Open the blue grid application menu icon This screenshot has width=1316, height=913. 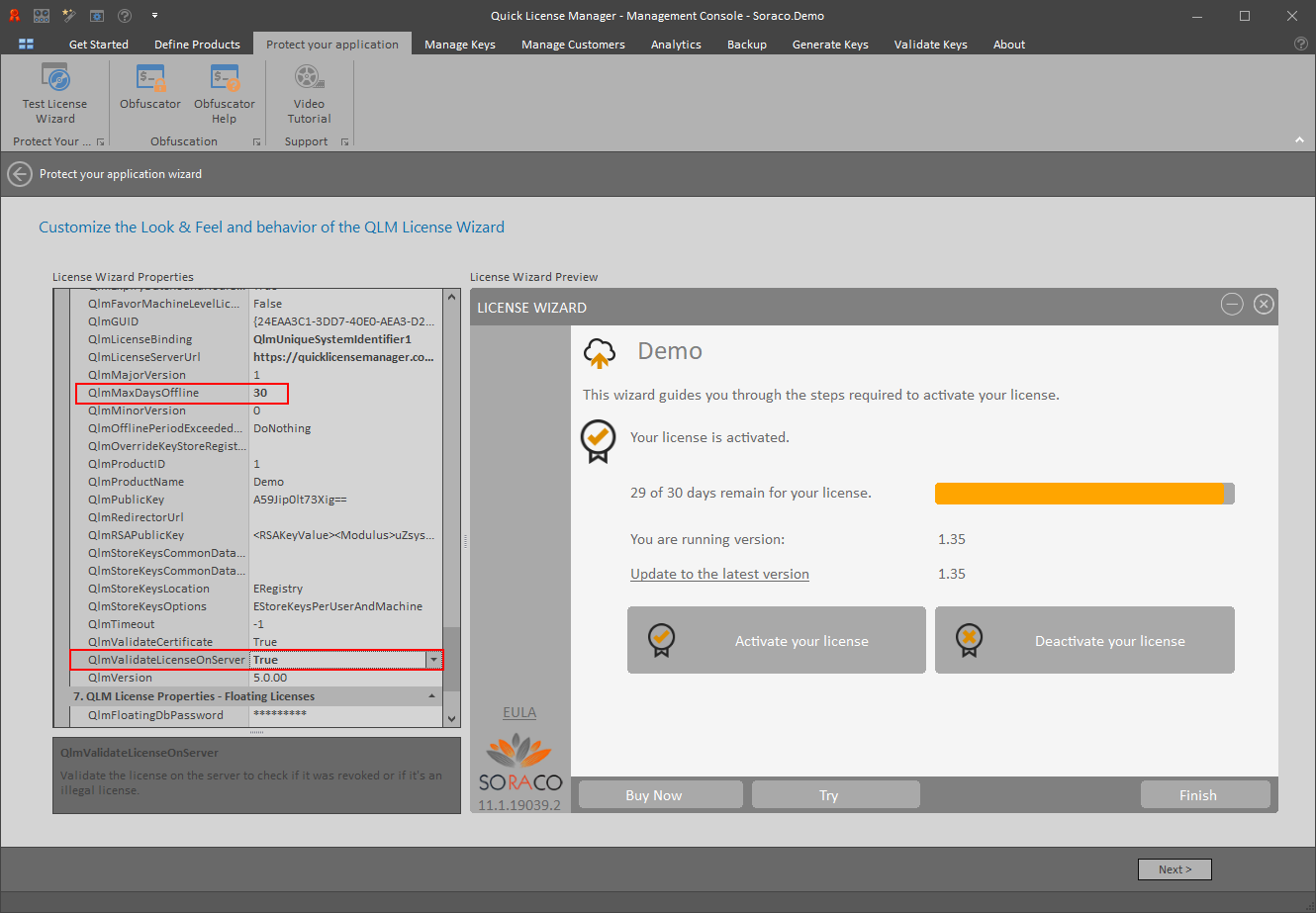(x=26, y=45)
